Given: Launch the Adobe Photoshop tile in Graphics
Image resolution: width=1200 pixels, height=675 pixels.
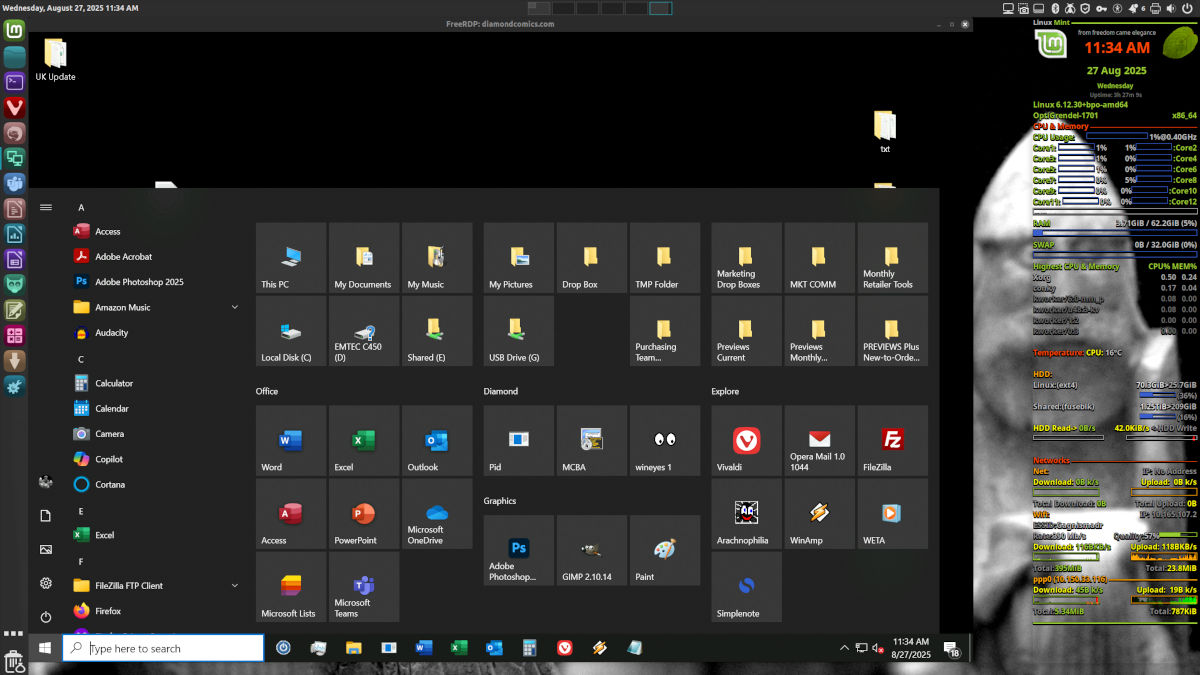Looking at the screenshot, I should 519,550.
